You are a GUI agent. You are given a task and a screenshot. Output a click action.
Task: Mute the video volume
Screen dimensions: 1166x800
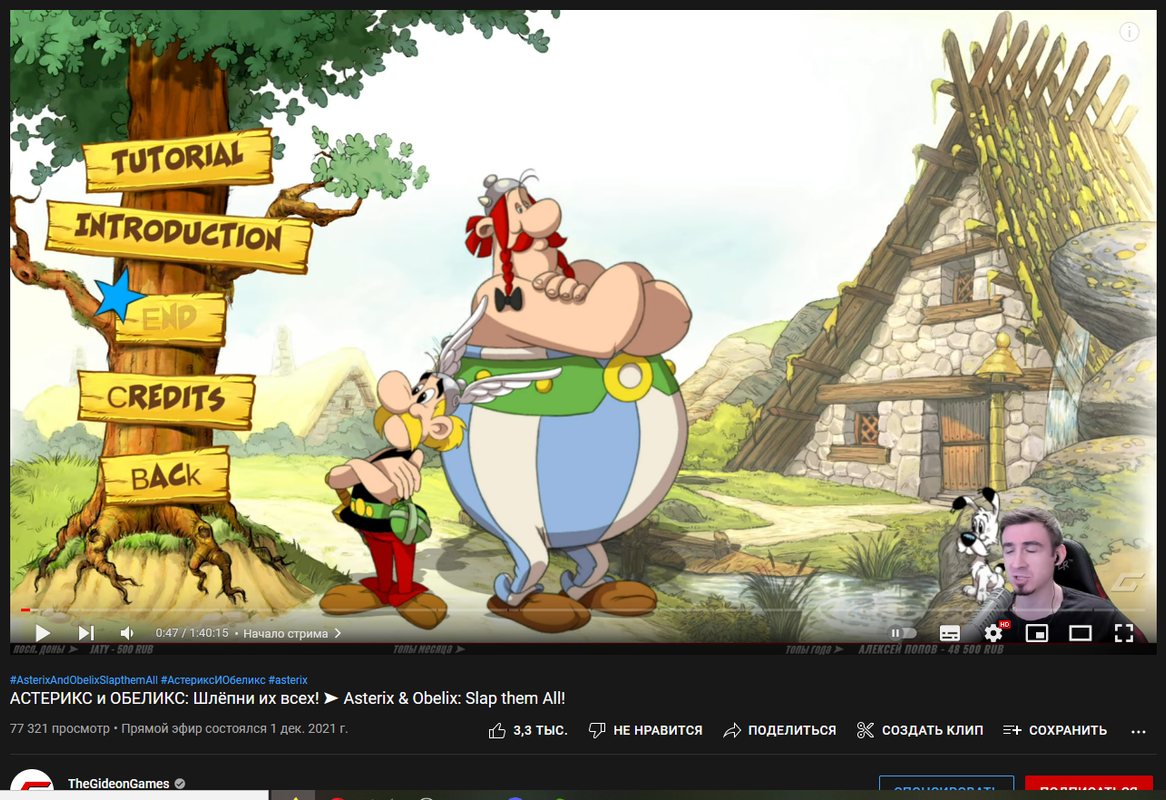pos(127,633)
